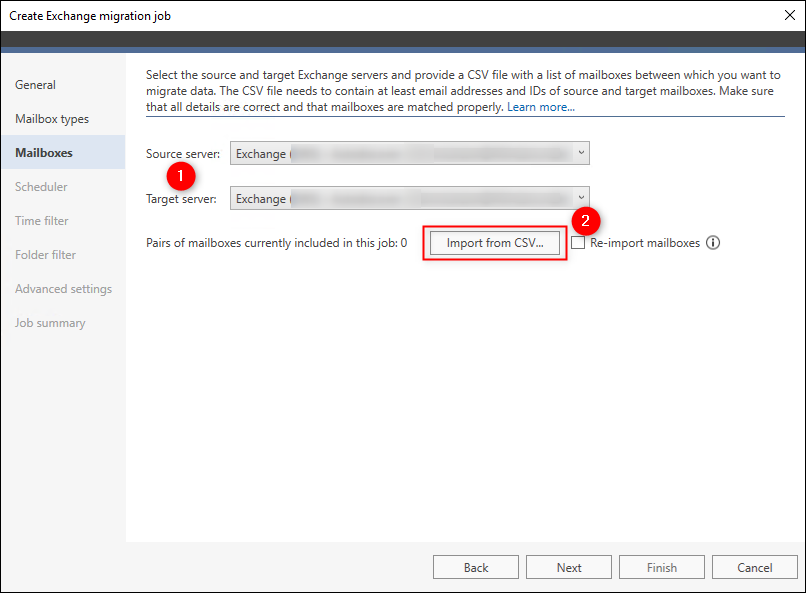Close the Create Exchange migration job window

pyautogui.click(x=790, y=15)
